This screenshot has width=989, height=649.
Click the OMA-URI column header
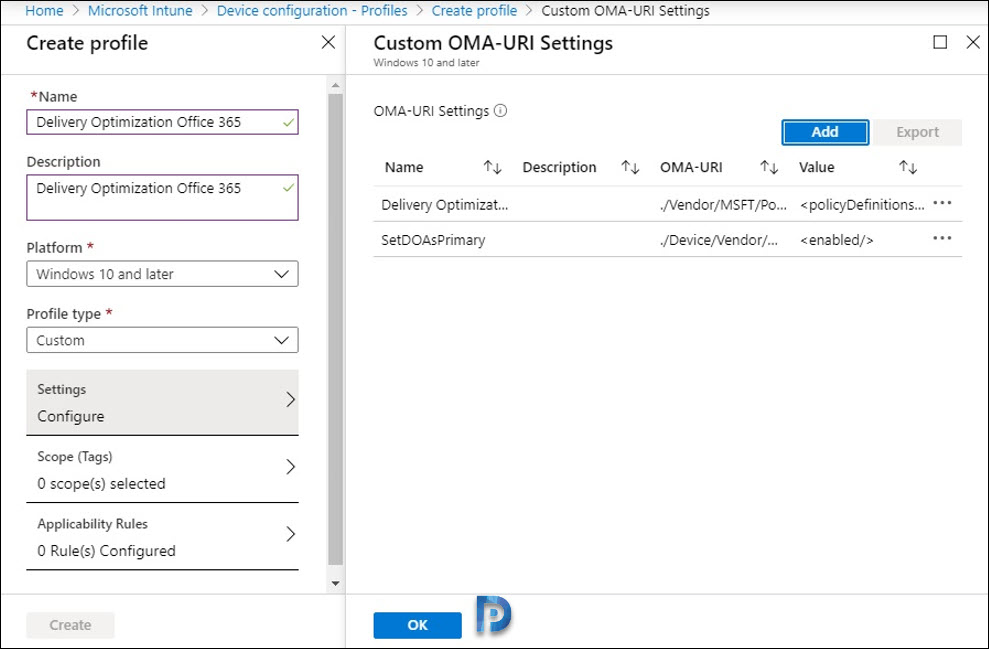(x=691, y=167)
